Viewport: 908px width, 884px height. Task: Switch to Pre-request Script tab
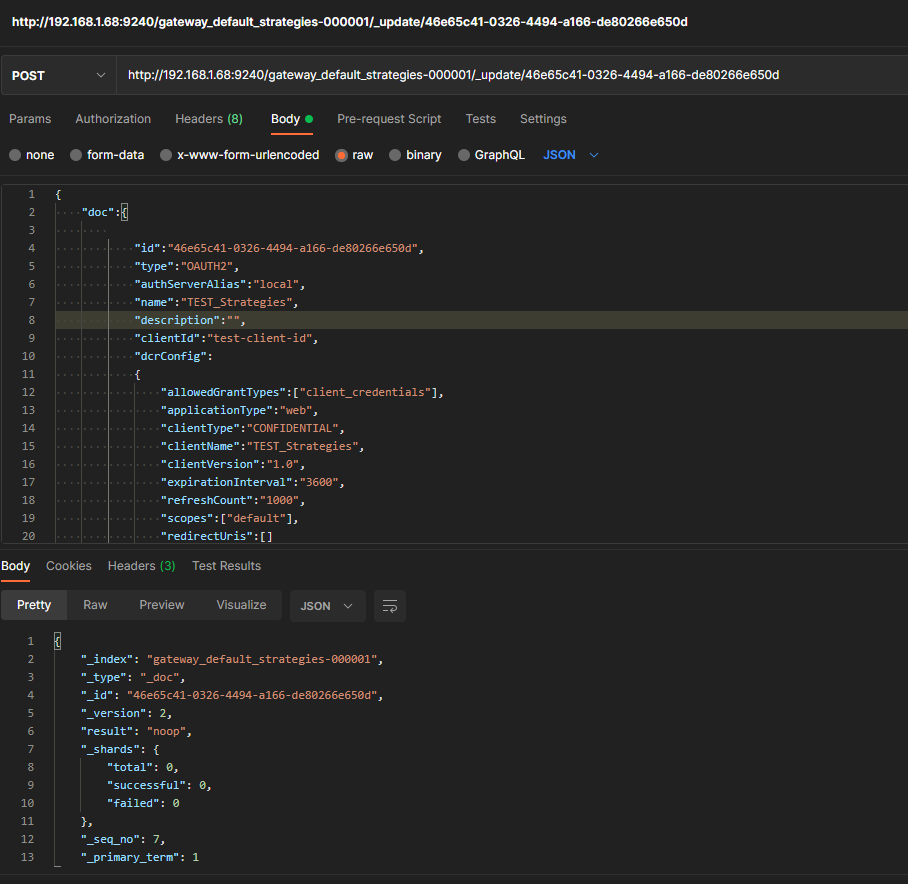coord(389,119)
